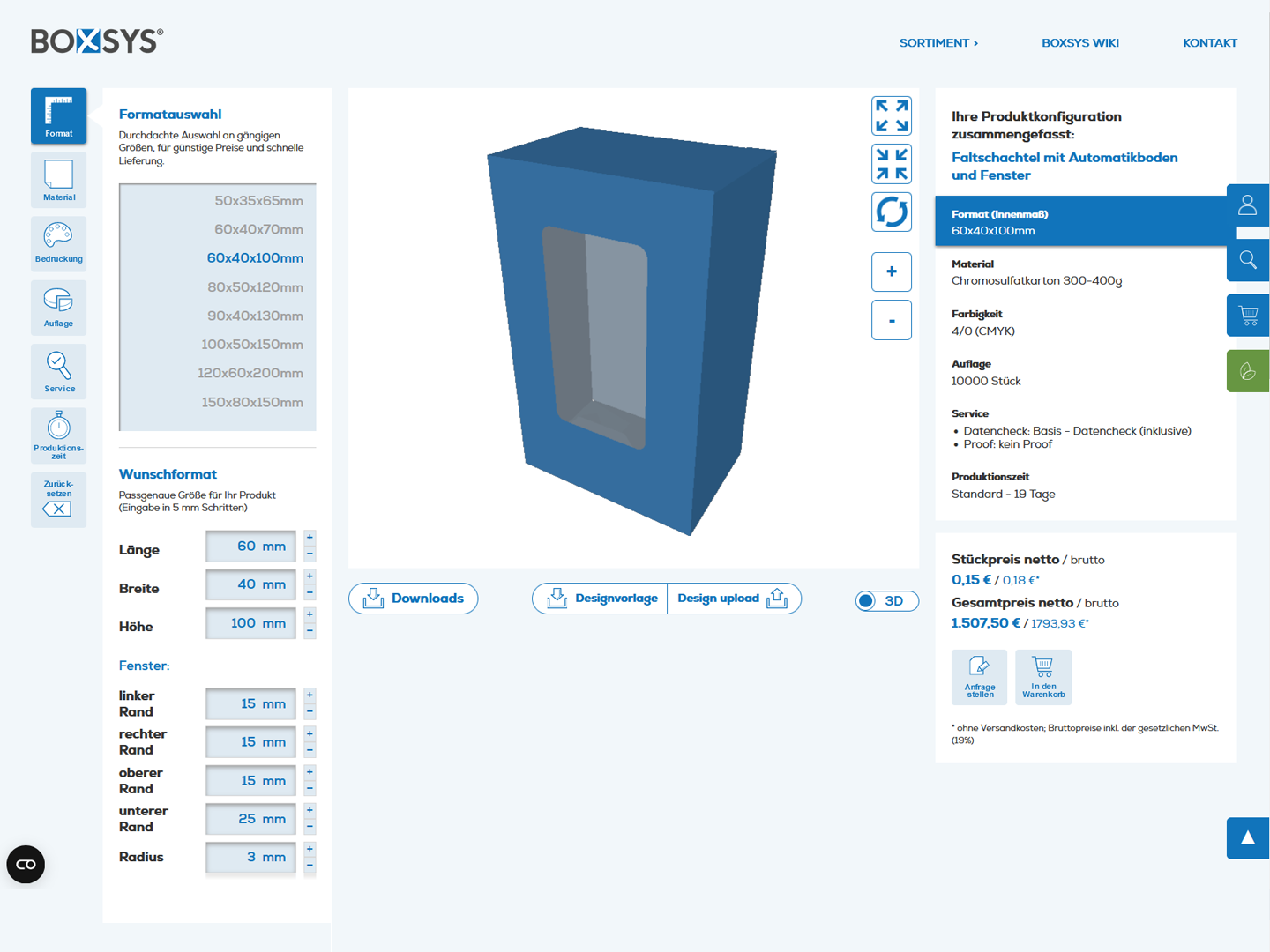Viewport: 1270px width, 952px height.
Task: Open the Bedruckung printing options
Action: point(58,243)
